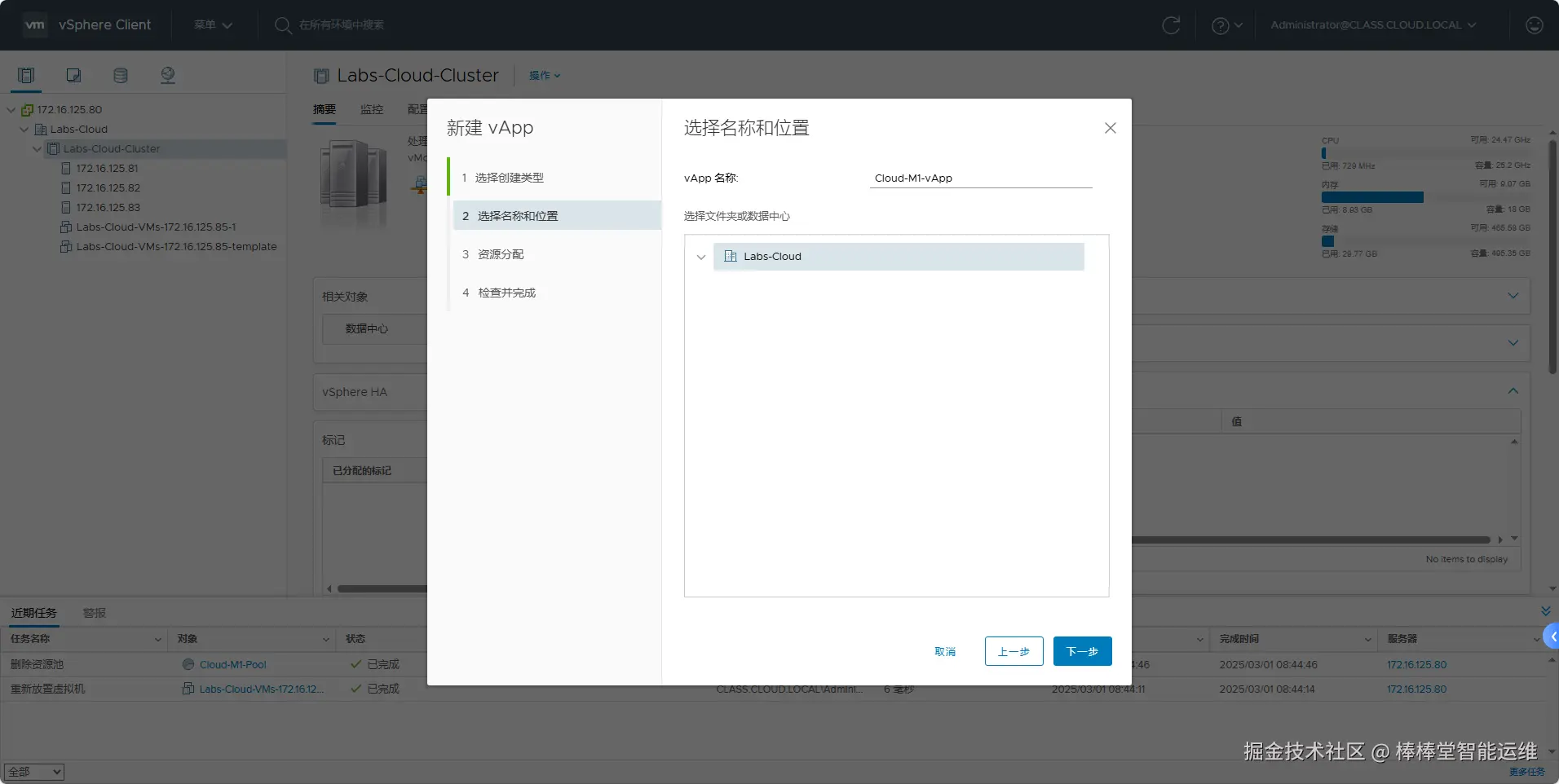Collapse the Labs-Cloud-Cluster tree node
Image resolution: width=1559 pixels, height=784 pixels.
(38, 149)
